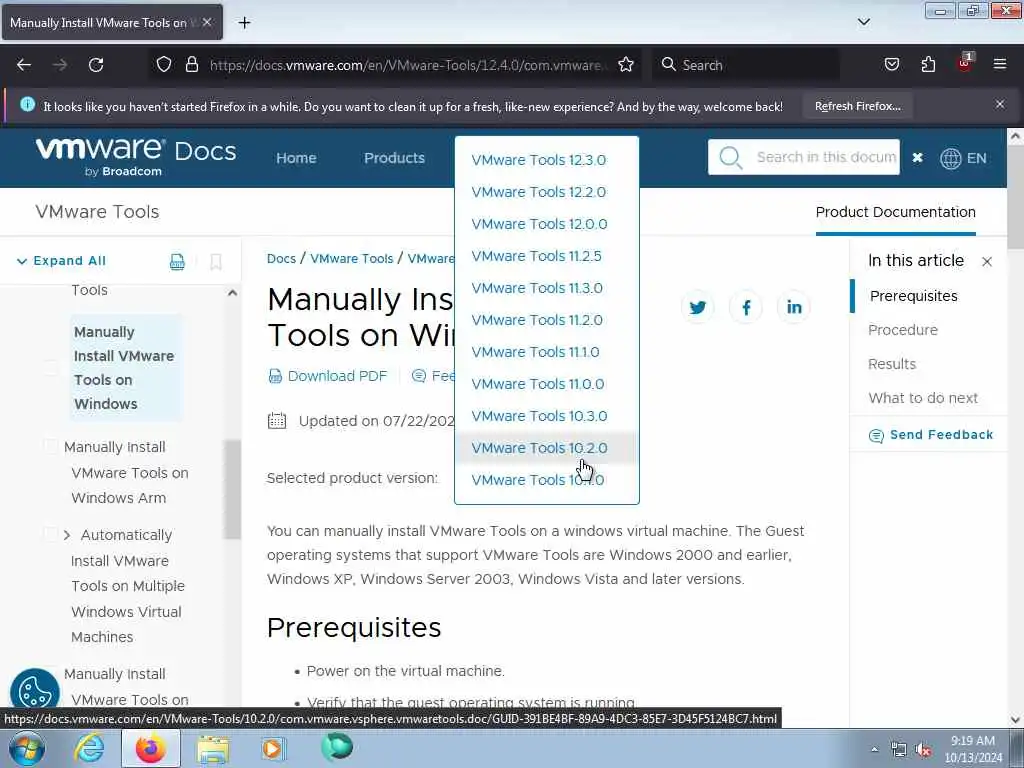
Task: List all tabs chevron button
Action: (x=863, y=22)
